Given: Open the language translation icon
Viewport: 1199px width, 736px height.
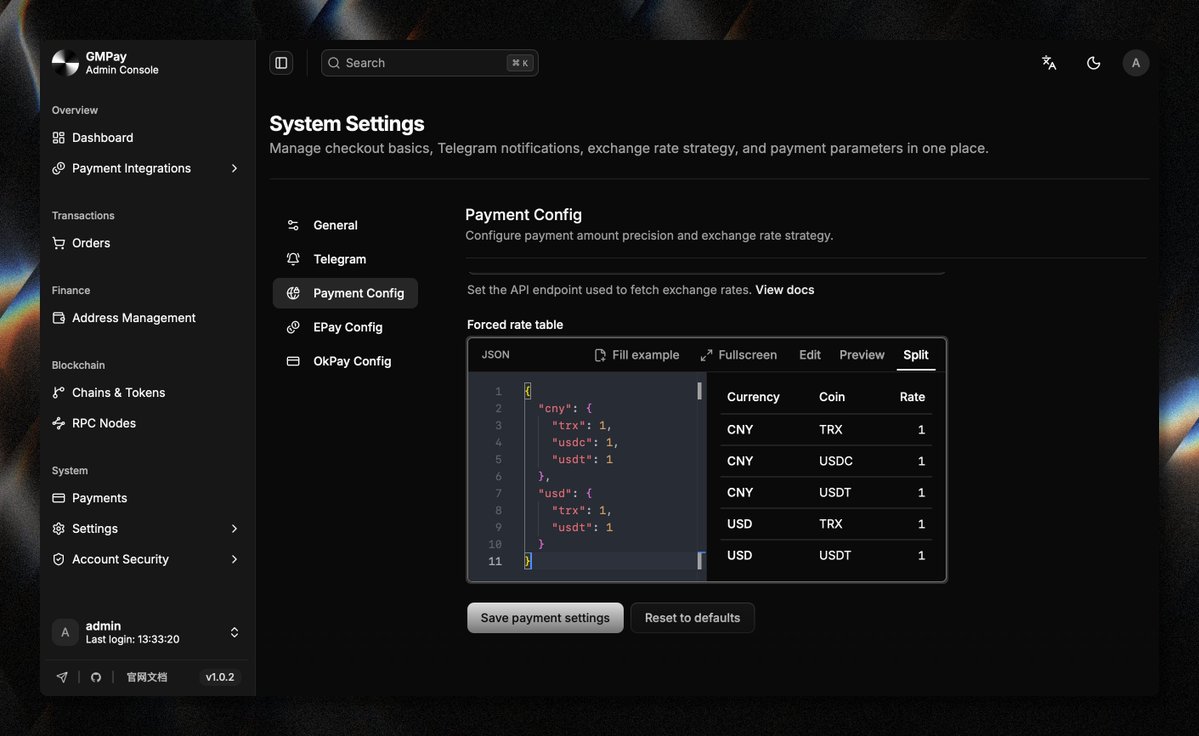Looking at the screenshot, I should point(1049,63).
